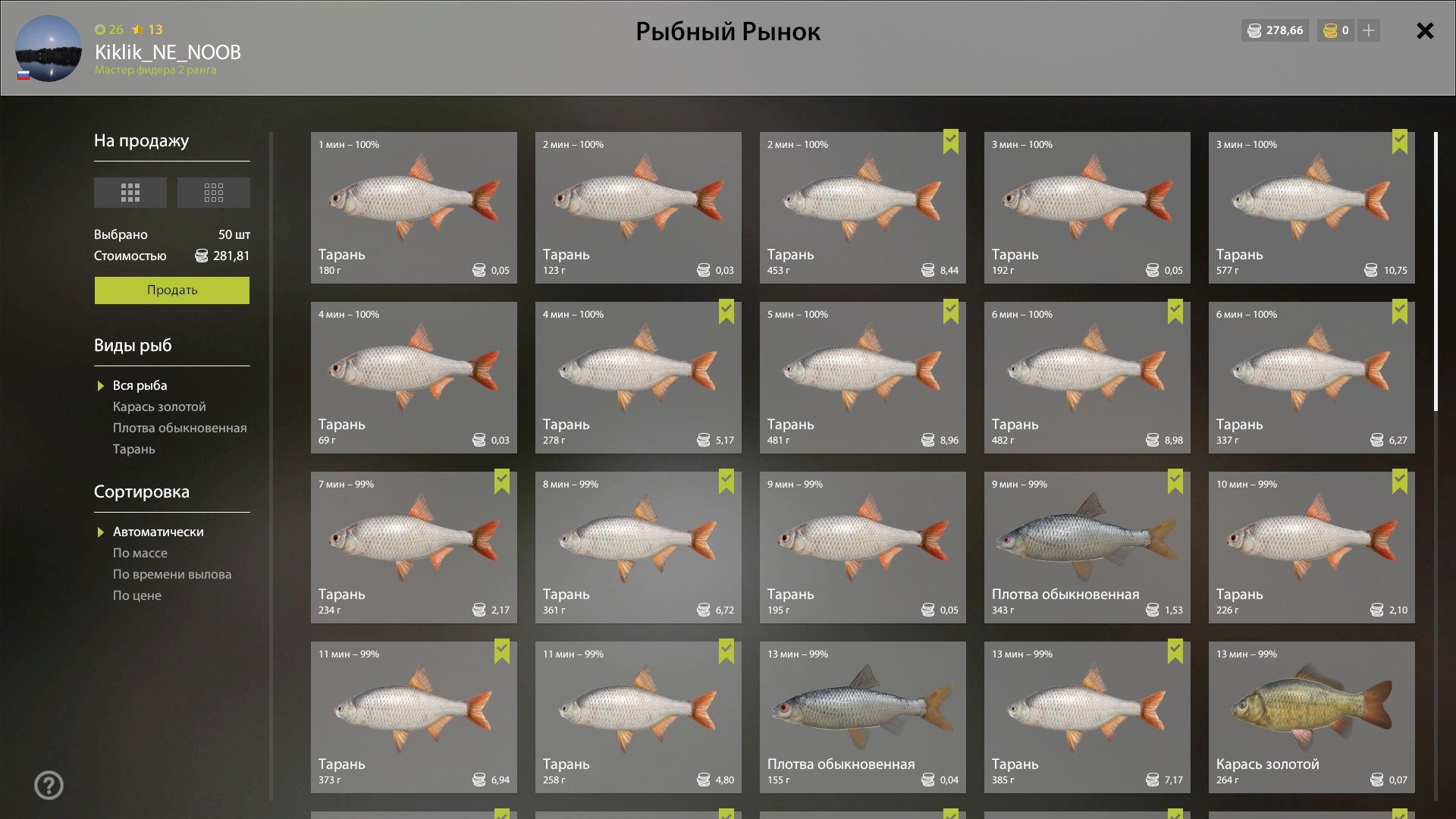
Task: Close the fish market window
Action: click(x=1425, y=30)
